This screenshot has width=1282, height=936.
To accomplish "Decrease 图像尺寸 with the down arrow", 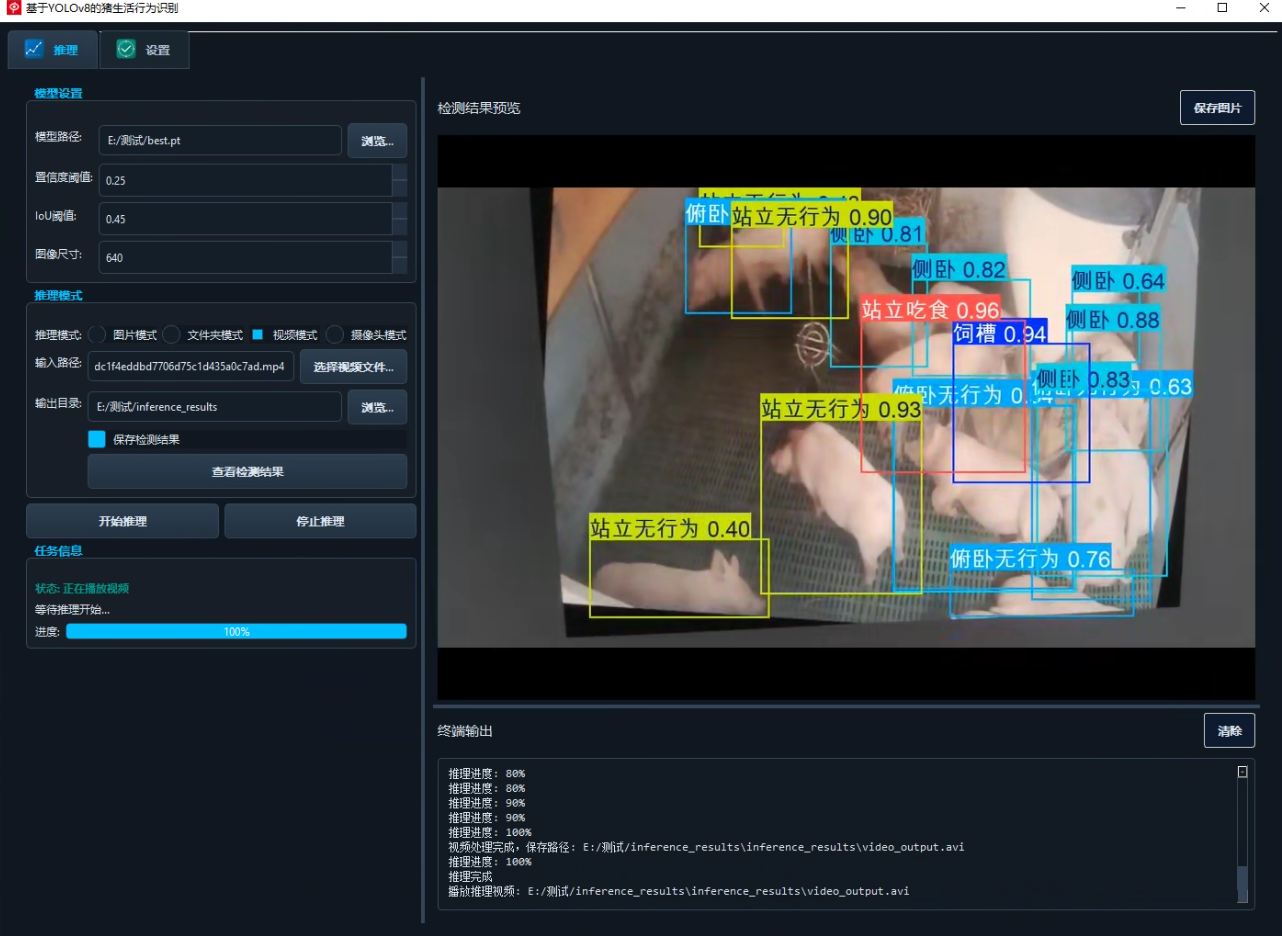I will coord(400,265).
